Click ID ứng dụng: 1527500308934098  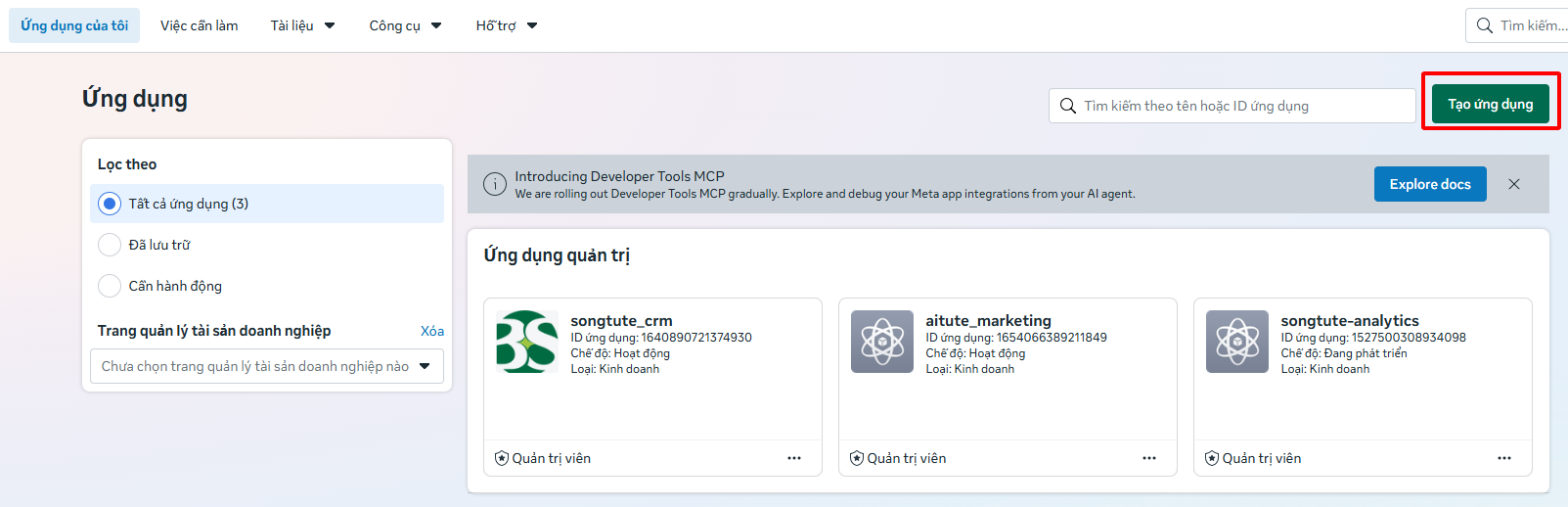pyautogui.click(x=1373, y=338)
